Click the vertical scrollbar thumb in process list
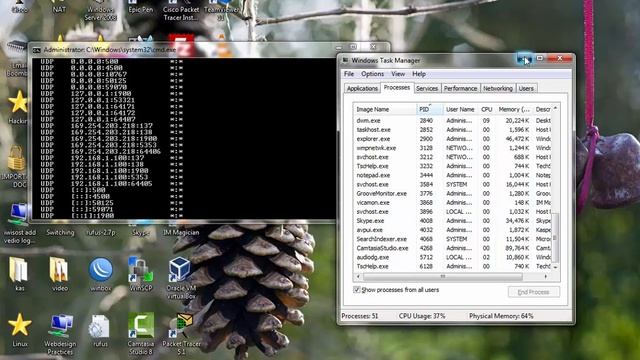The image size is (640, 360). tap(555, 237)
